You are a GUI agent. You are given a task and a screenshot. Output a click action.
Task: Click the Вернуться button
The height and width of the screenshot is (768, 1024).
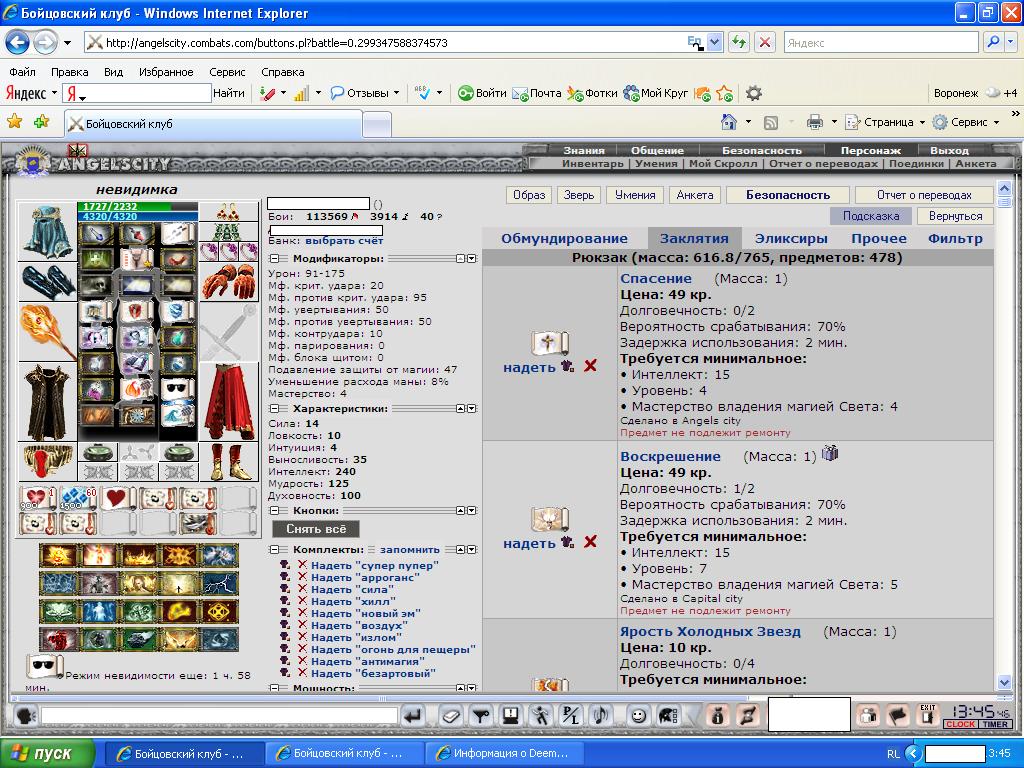click(955, 216)
